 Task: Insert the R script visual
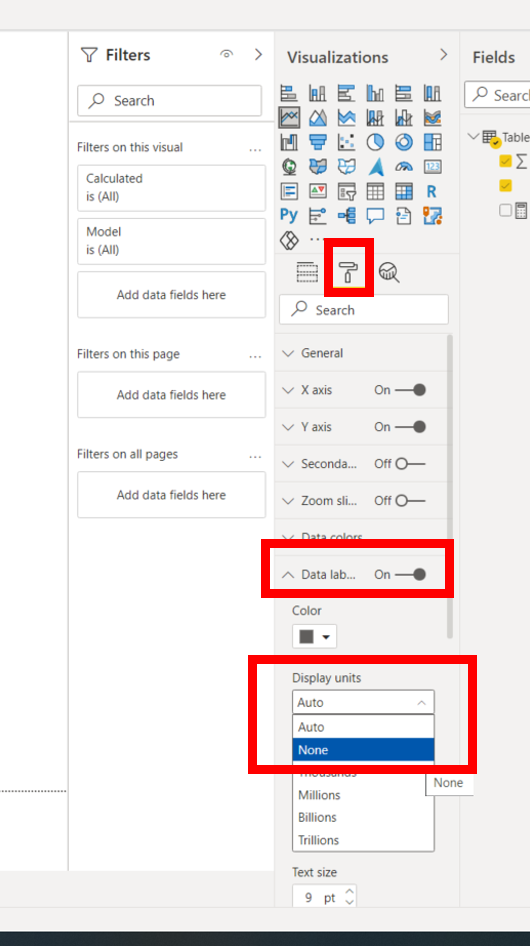pos(432,191)
